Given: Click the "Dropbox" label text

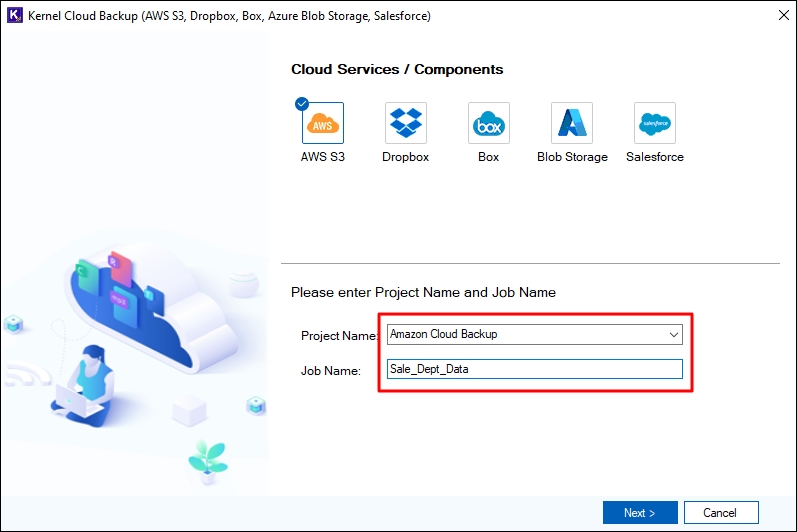Looking at the screenshot, I should pyautogui.click(x=406, y=157).
